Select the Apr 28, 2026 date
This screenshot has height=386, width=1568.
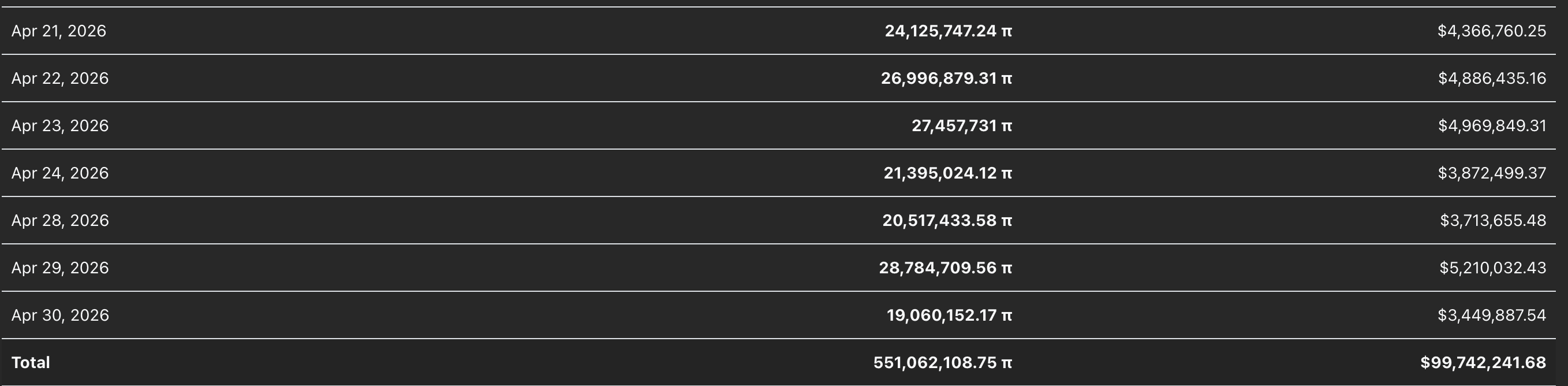click(59, 220)
